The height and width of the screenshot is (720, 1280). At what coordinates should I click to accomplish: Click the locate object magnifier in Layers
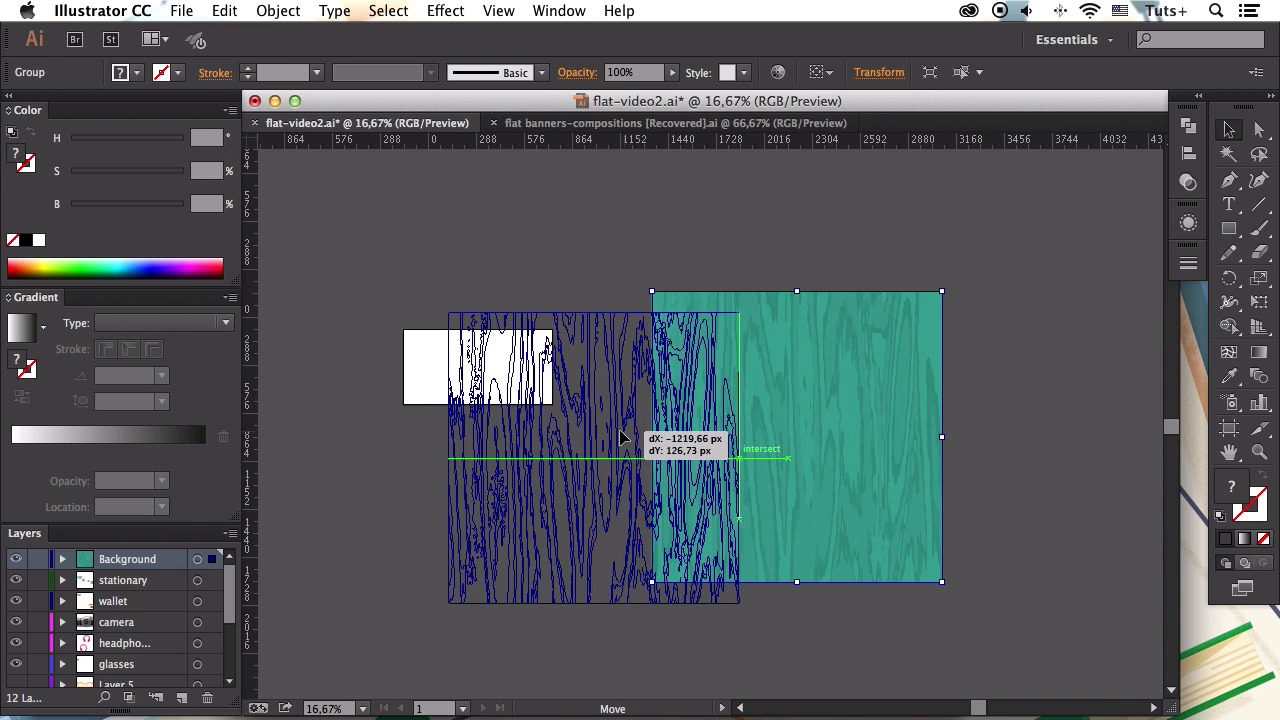click(x=104, y=698)
